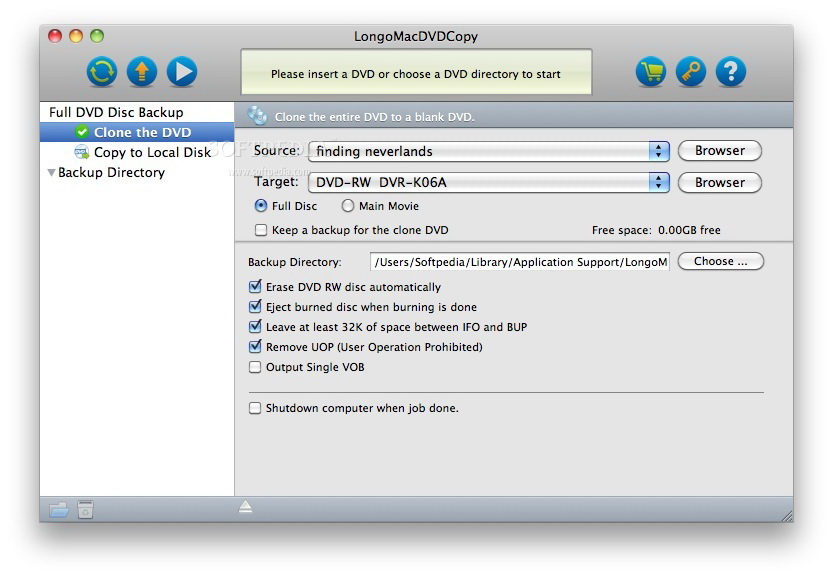This screenshot has height=577, width=833.
Task: Click the DVD disc icon in header
Action: point(257,115)
